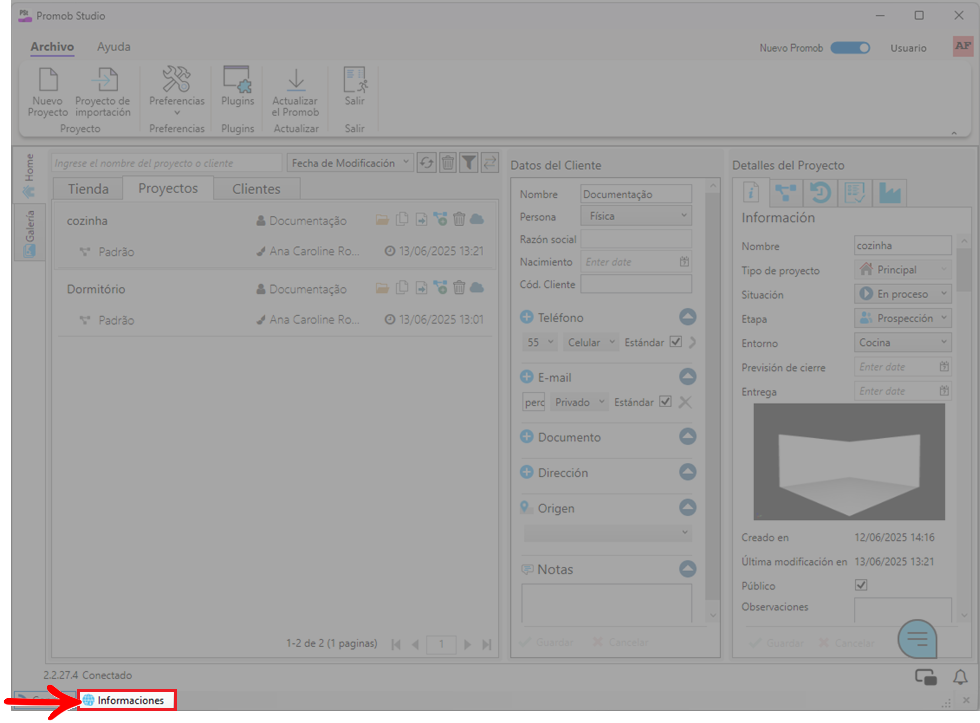Screen dimensions: 980x723
Task: Open the round chat menu button
Action: coord(917,639)
